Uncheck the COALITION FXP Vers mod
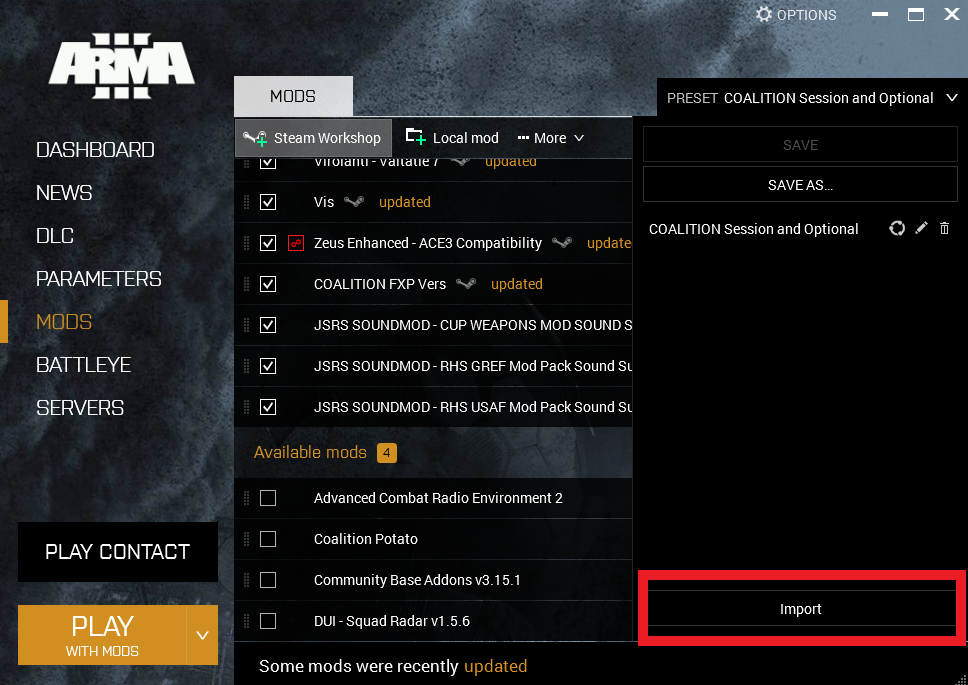Image resolution: width=968 pixels, height=685 pixels. tap(268, 284)
